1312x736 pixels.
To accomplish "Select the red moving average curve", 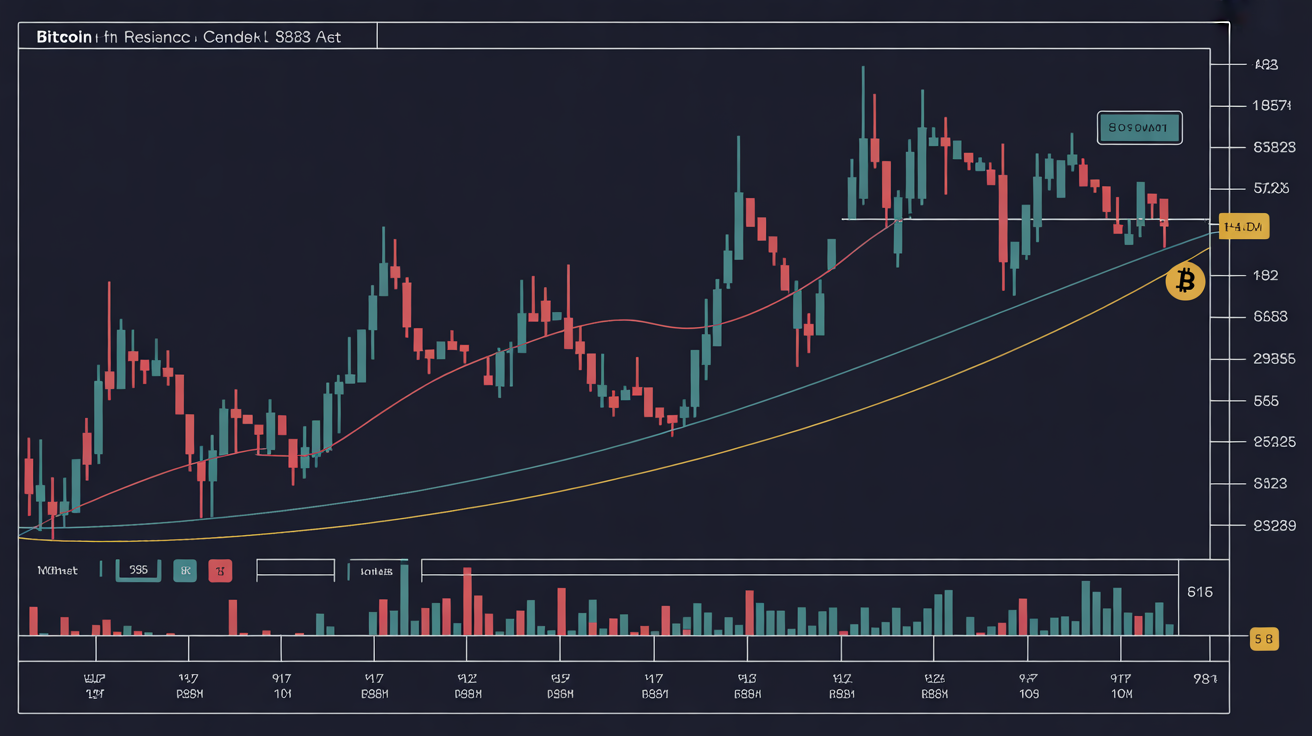I will point(560,327).
